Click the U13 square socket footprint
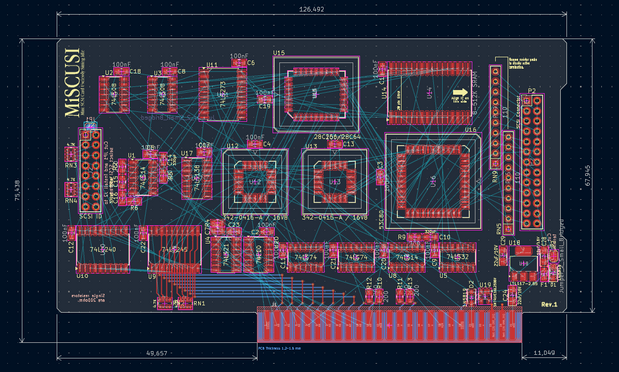Viewport: 619px width, 372px height. click(x=335, y=182)
